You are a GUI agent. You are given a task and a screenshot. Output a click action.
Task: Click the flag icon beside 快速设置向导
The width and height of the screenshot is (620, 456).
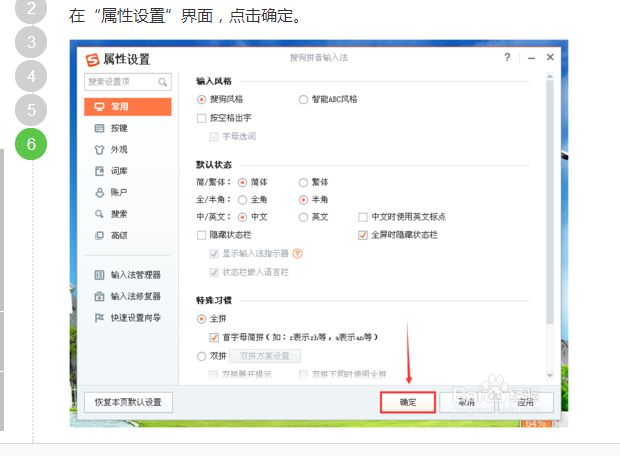99,318
